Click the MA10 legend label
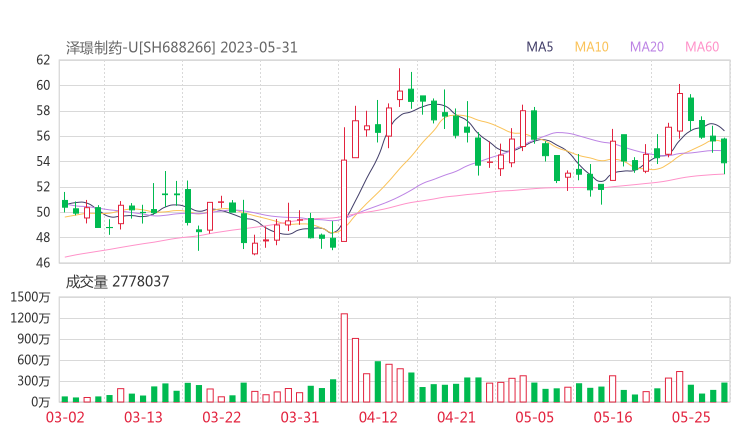This screenshot has height=440, width=740. point(591,47)
